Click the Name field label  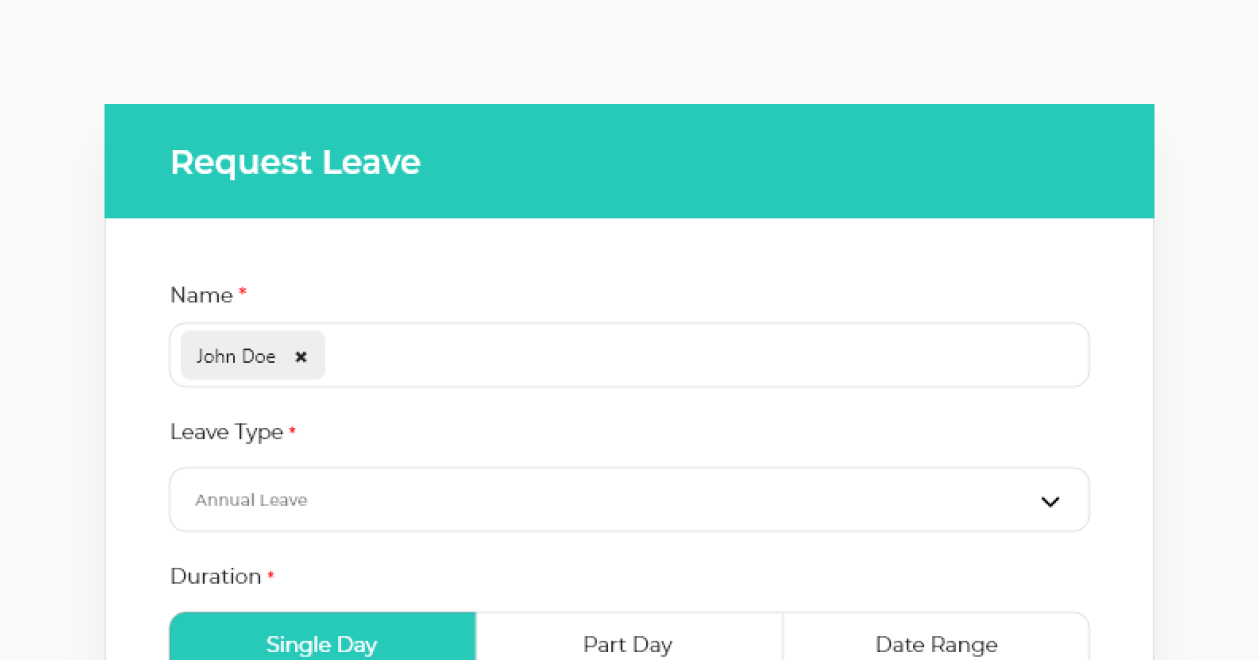coord(201,295)
